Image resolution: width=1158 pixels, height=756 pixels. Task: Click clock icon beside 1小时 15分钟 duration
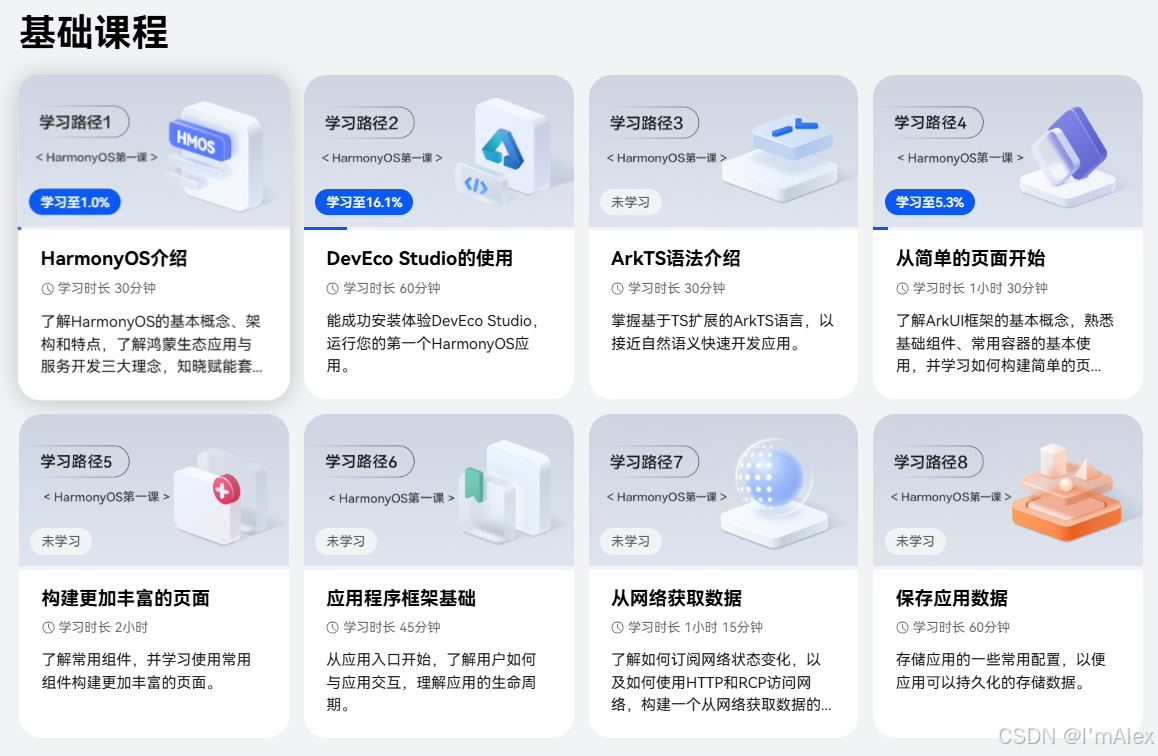[617, 628]
